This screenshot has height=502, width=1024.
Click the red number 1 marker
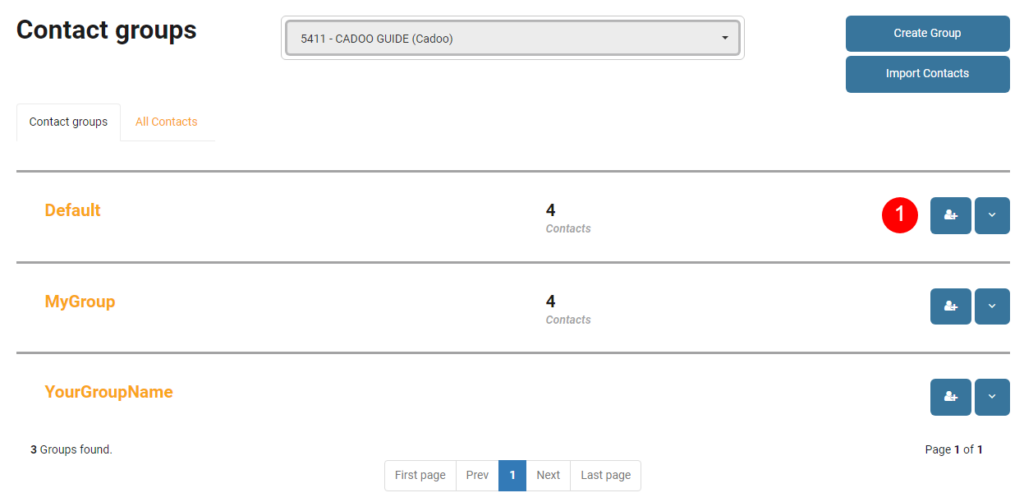900,214
